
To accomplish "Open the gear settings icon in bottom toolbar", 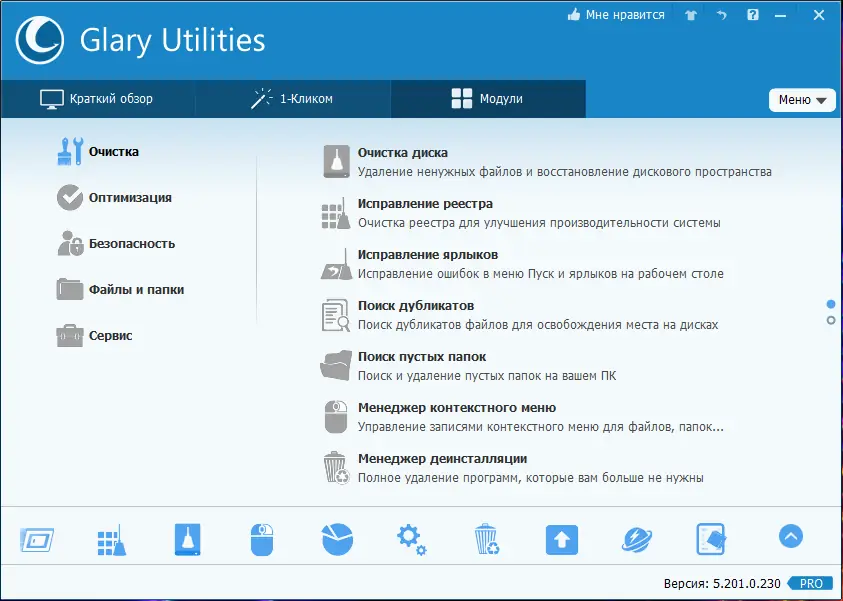I will pos(410,538).
